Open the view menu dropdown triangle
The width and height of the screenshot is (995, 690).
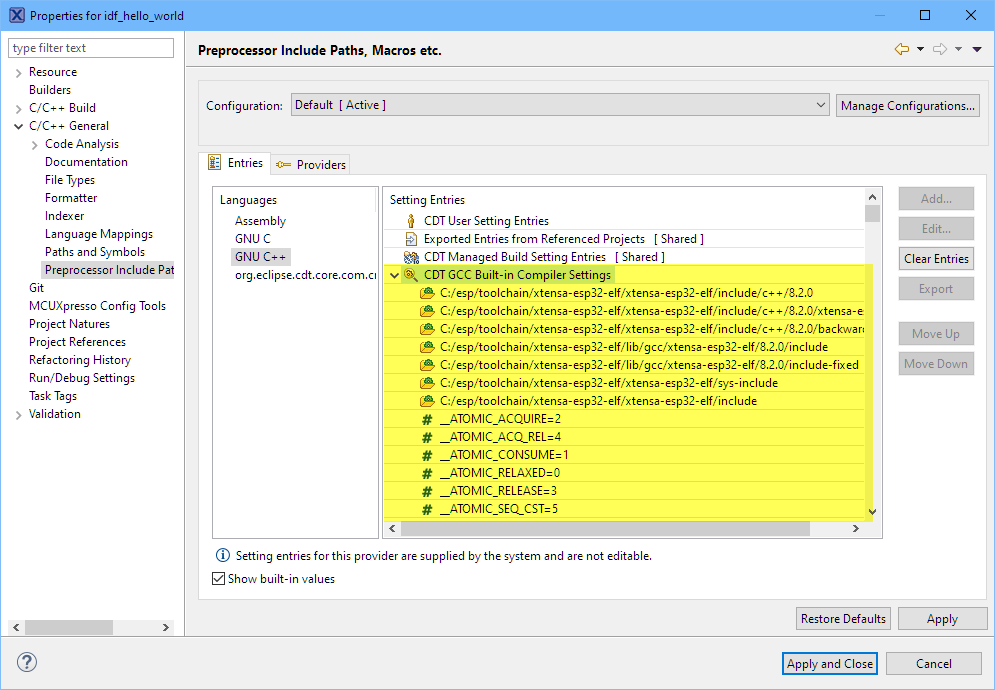pyautogui.click(x=977, y=49)
